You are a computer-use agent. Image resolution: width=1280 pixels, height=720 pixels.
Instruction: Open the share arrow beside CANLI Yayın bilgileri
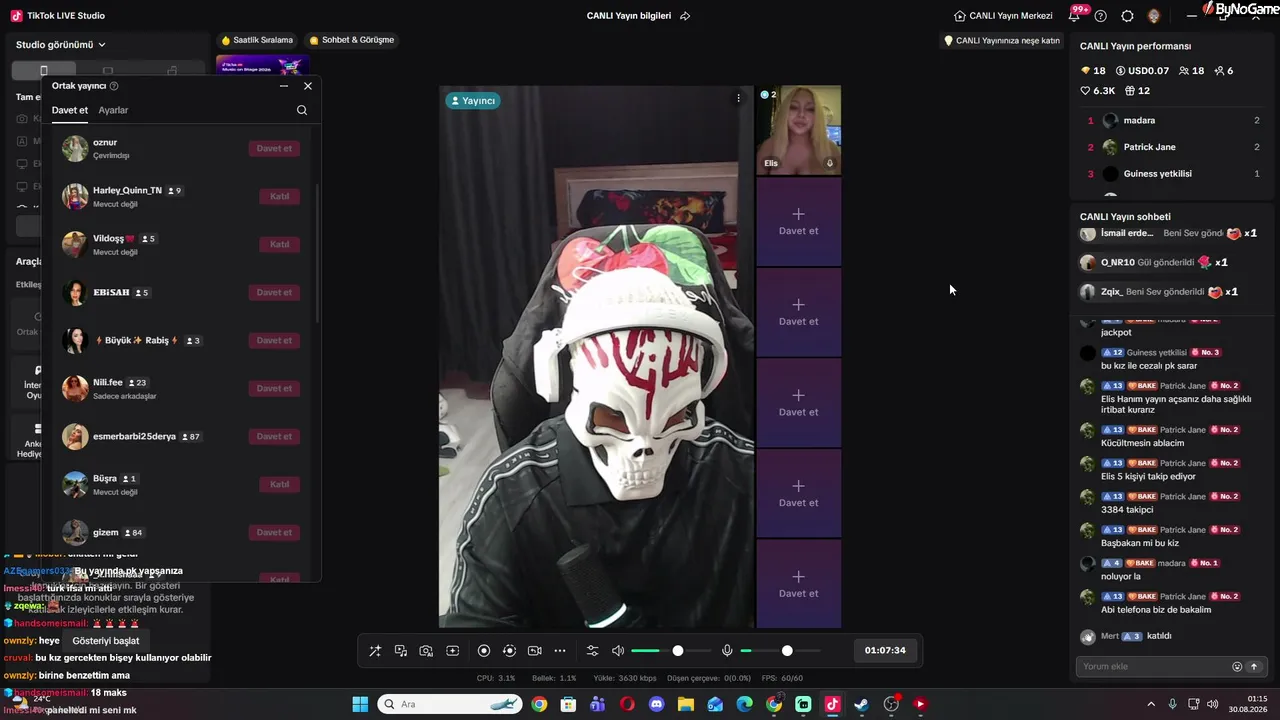click(685, 16)
